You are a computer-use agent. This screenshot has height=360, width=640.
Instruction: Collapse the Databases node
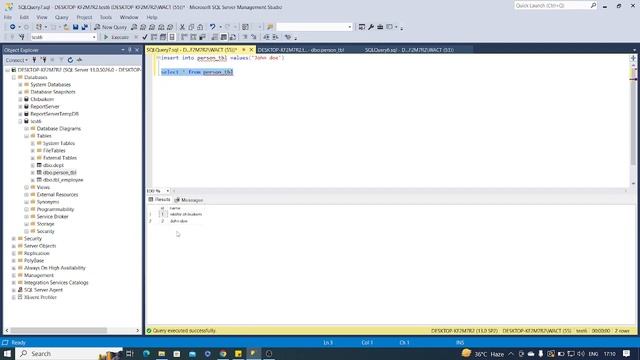[14, 77]
